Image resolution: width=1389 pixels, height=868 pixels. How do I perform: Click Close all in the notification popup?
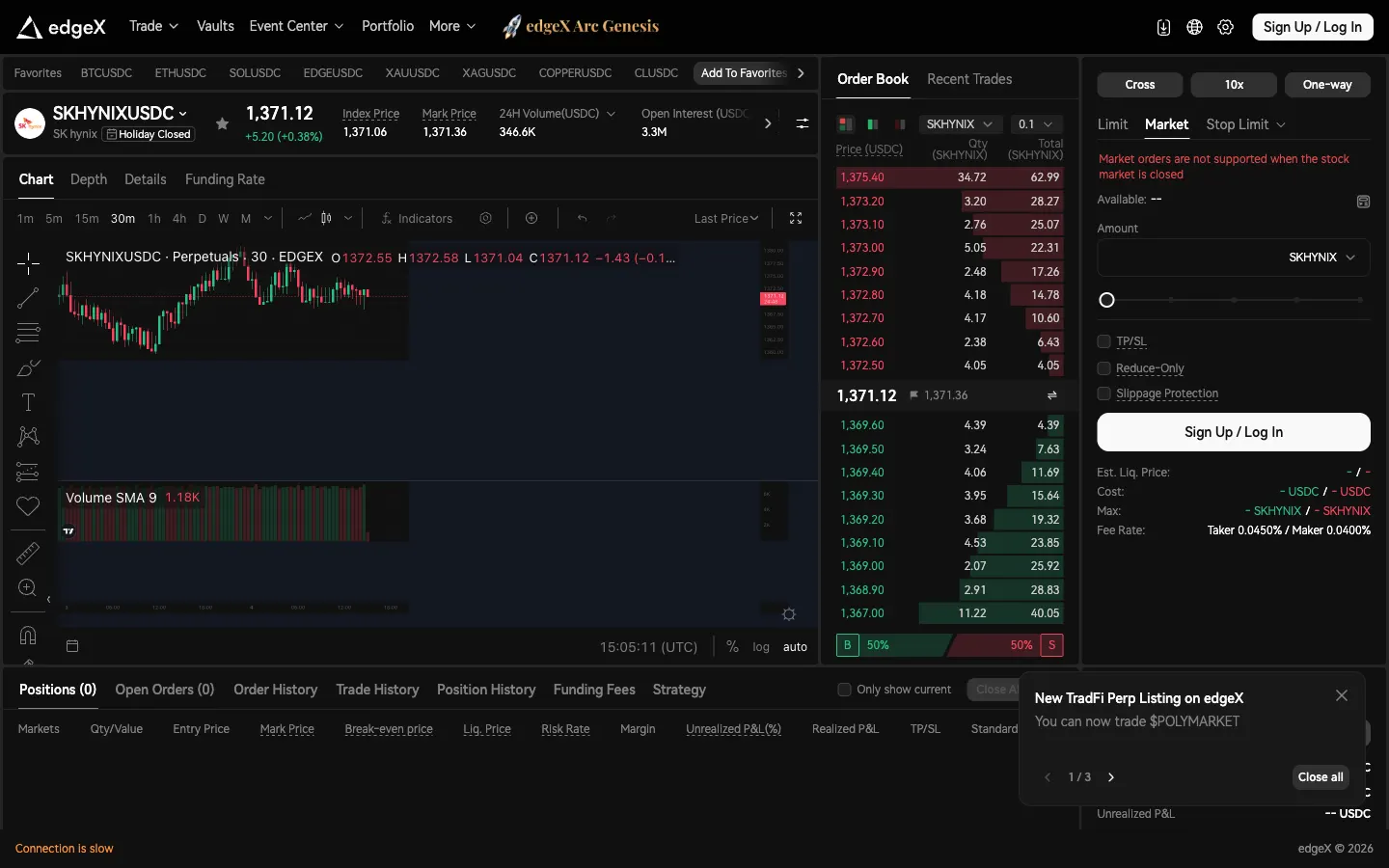pos(1321,777)
